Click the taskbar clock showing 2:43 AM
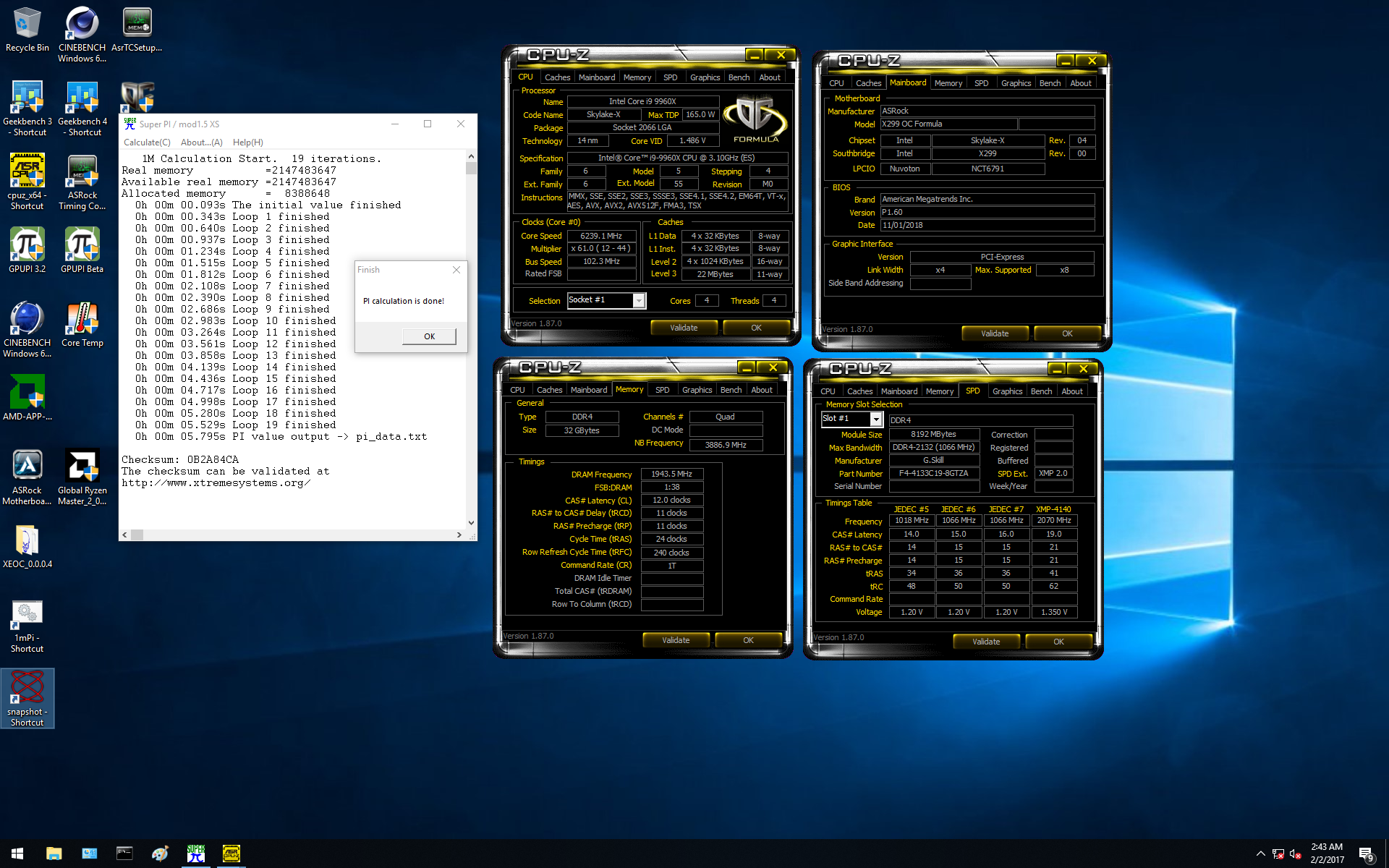This screenshot has height=868, width=1389. click(1327, 854)
